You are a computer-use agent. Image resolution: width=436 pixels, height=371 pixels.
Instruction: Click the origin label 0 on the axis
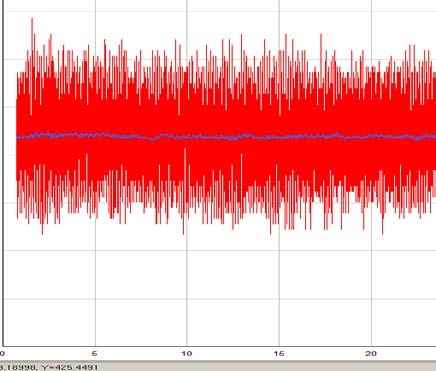2,354
